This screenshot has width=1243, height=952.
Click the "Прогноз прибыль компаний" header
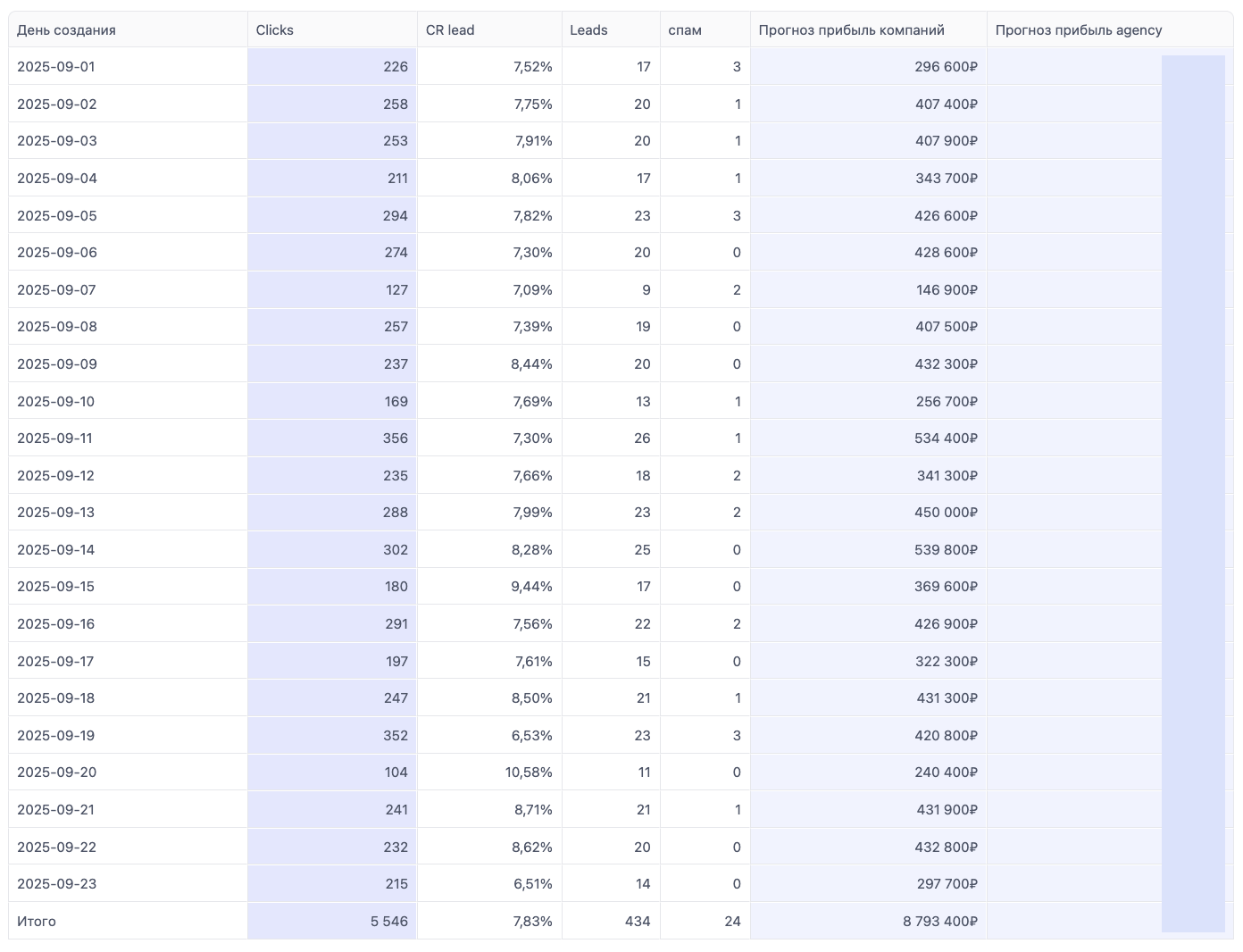click(851, 30)
